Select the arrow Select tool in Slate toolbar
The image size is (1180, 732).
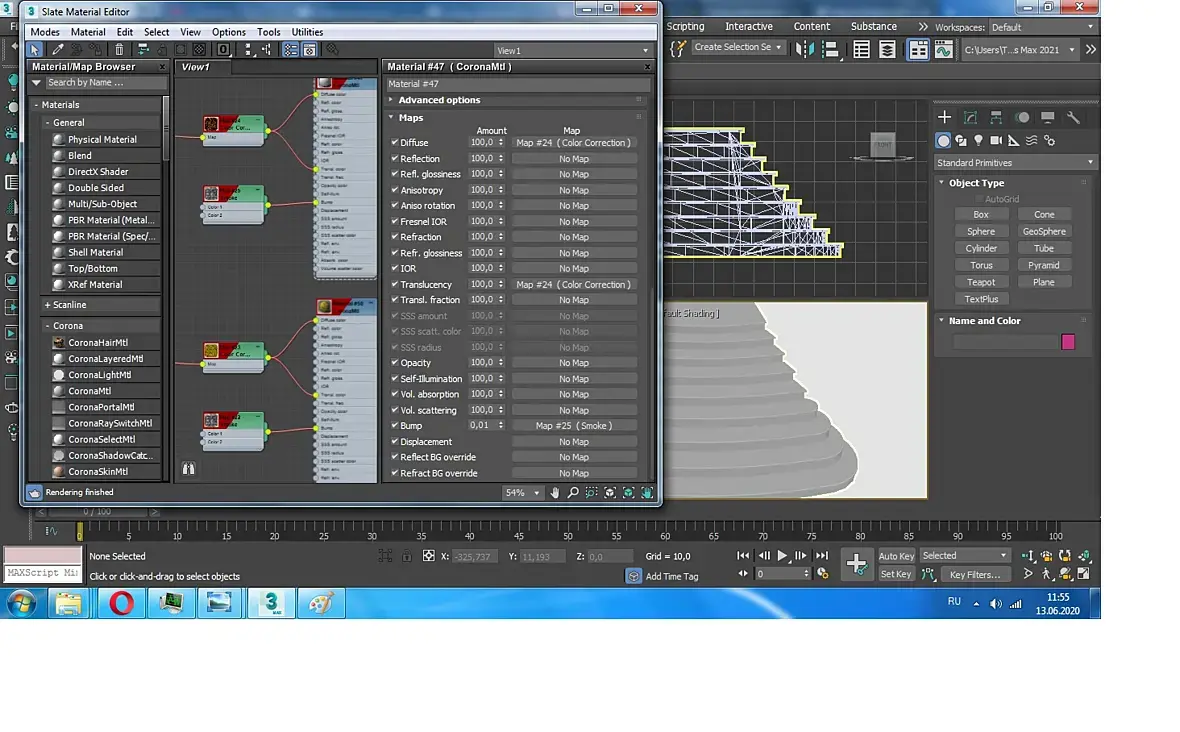tap(35, 50)
